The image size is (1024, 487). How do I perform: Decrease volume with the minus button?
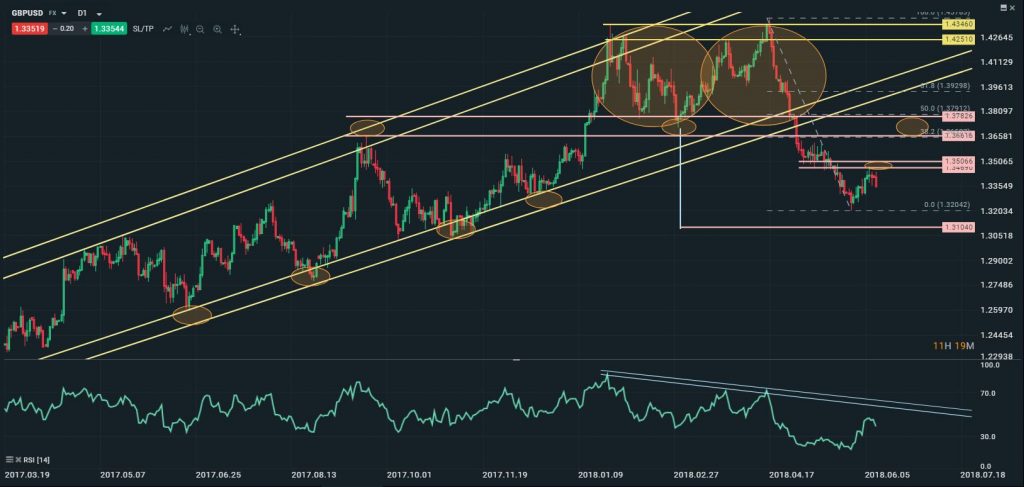(54, 29)
